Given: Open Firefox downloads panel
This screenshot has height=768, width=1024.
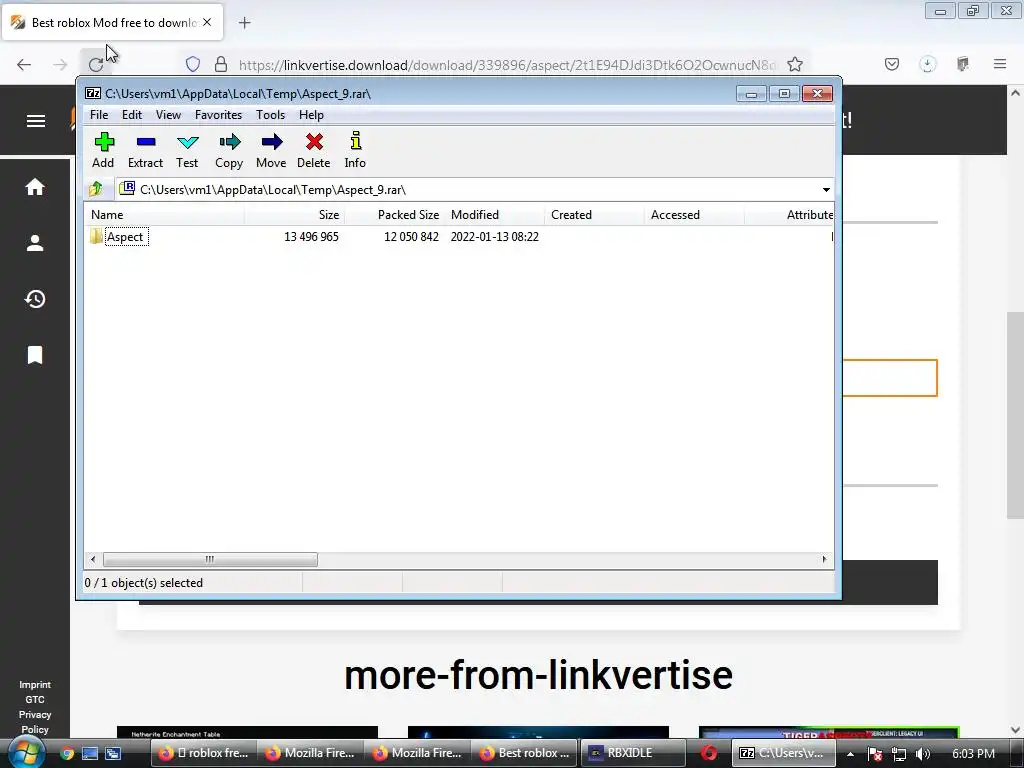Looking at the screenshot, I should click(927, 64).
